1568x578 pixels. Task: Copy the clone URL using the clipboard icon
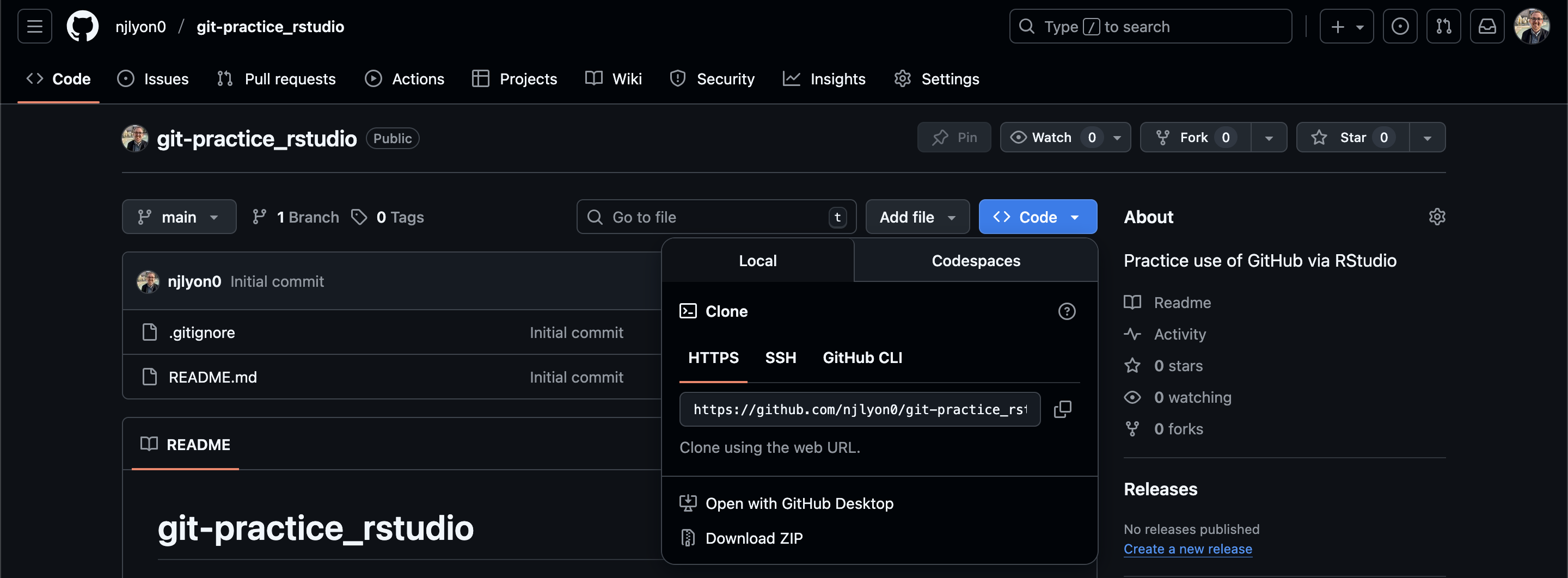1063,409
